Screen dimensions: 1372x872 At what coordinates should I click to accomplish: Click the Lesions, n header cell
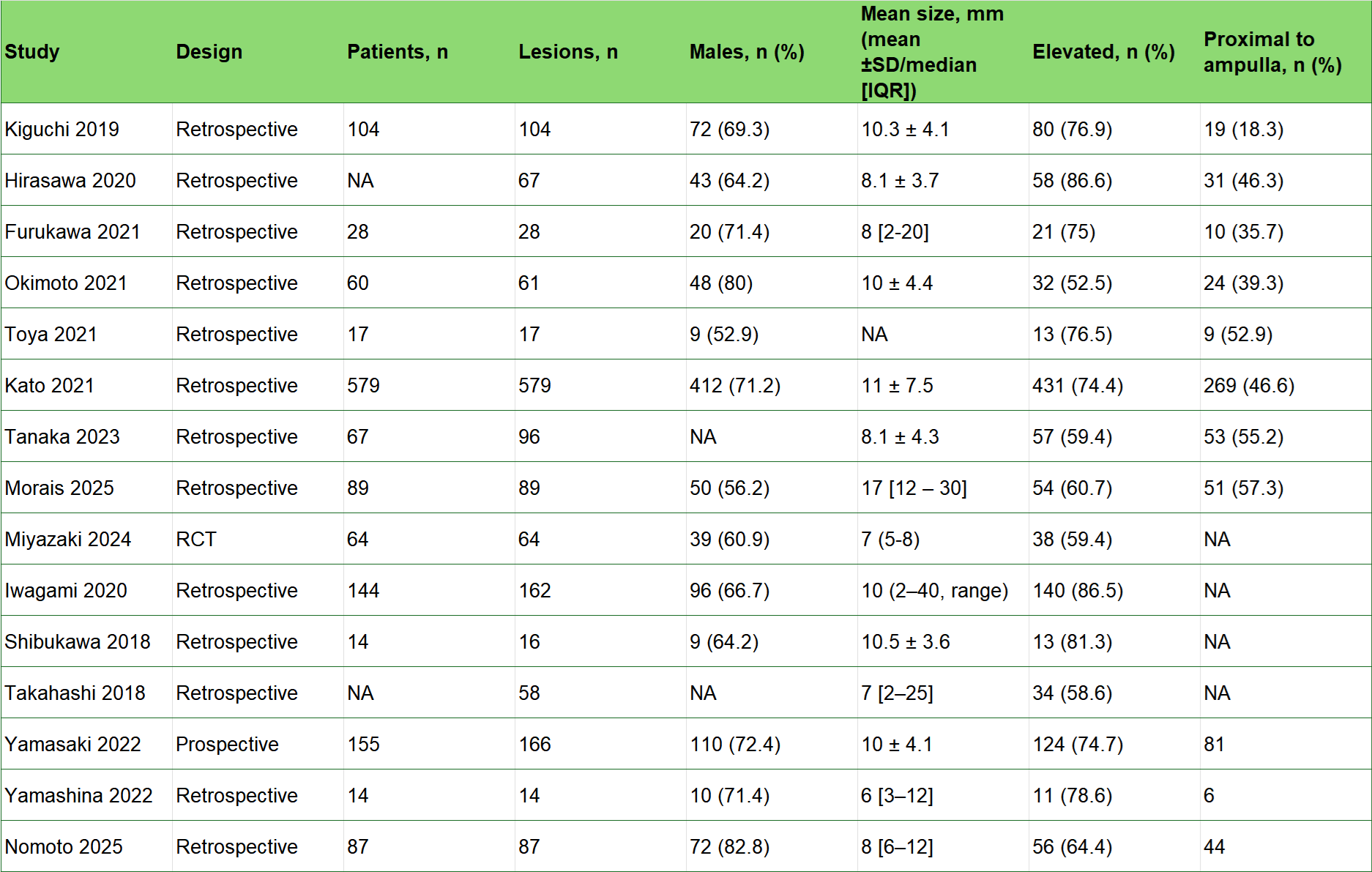(x=600, y=52)
